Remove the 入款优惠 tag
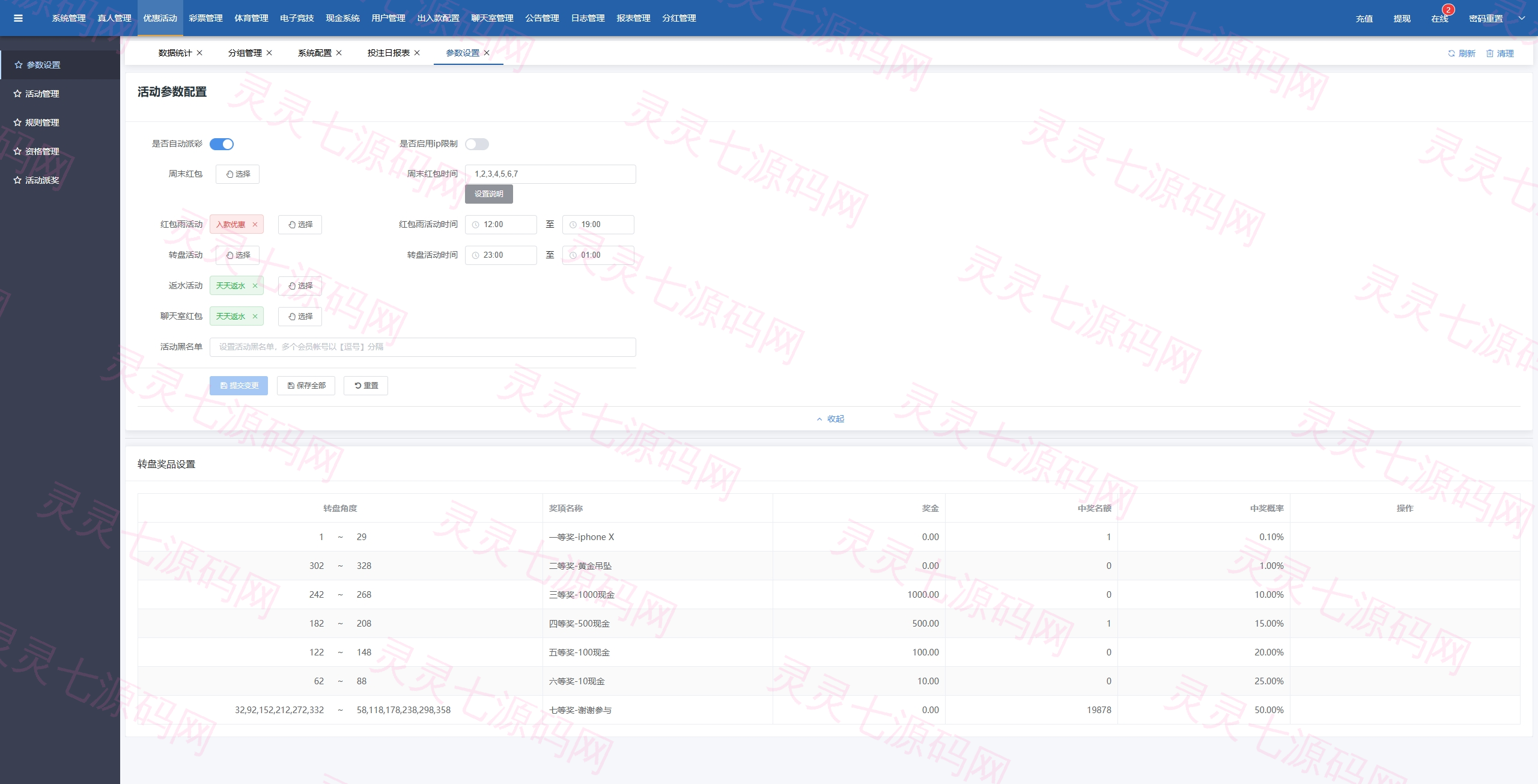The height and width of the screenshot is (784, 1538). pyautogui.click(x=255, y=225)
